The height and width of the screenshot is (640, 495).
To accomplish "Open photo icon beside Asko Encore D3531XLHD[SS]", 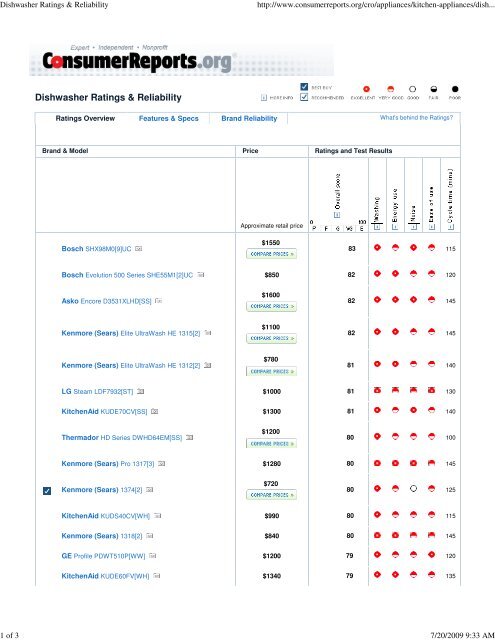I will click(x=159, y=301).
